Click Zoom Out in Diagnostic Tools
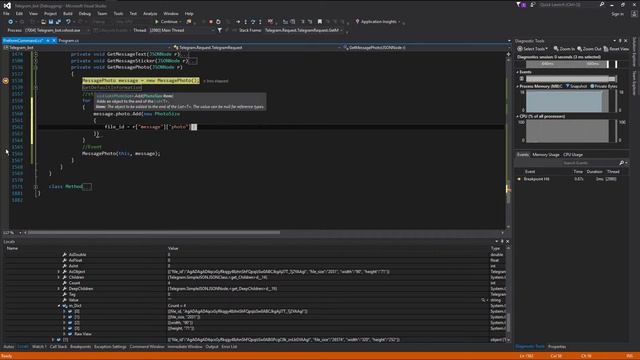This screenshot has height=360, width=640. click(589, 49)
